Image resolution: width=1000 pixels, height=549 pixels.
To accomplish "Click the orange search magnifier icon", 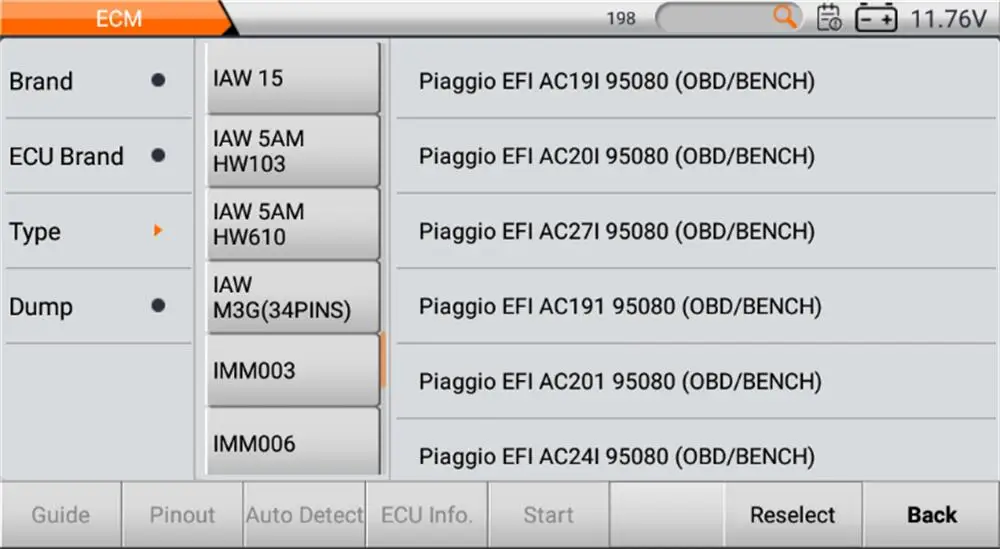I will (x=786, y=16).
